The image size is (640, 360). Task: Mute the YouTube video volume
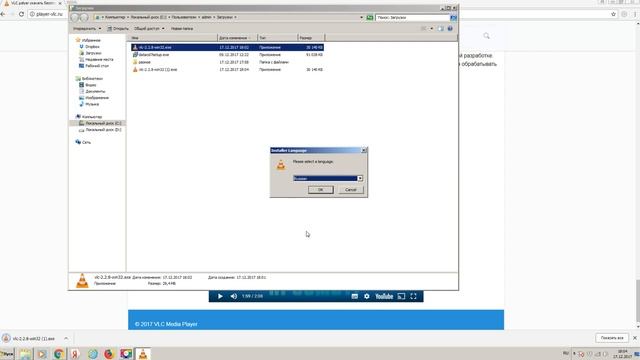233,296
